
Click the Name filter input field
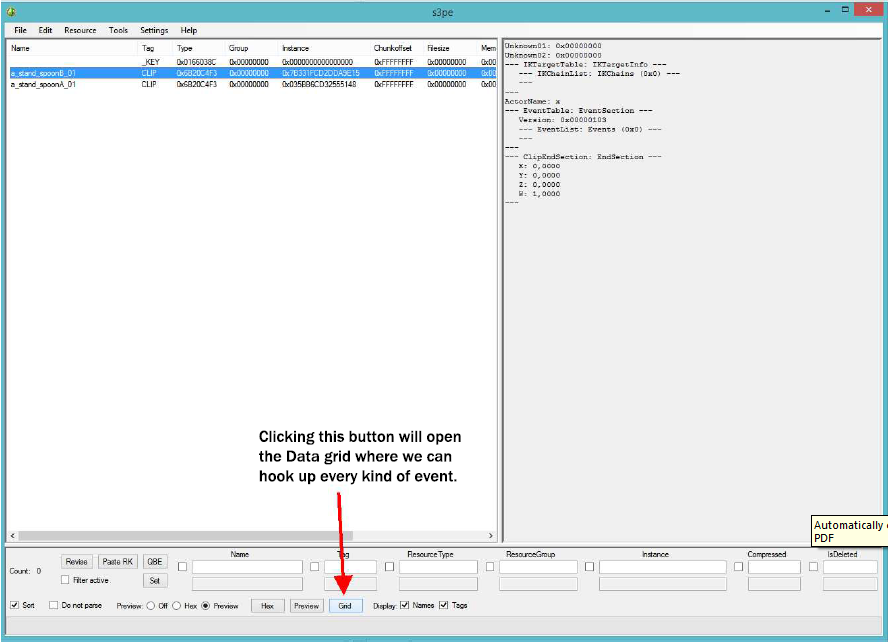(247, 567)
